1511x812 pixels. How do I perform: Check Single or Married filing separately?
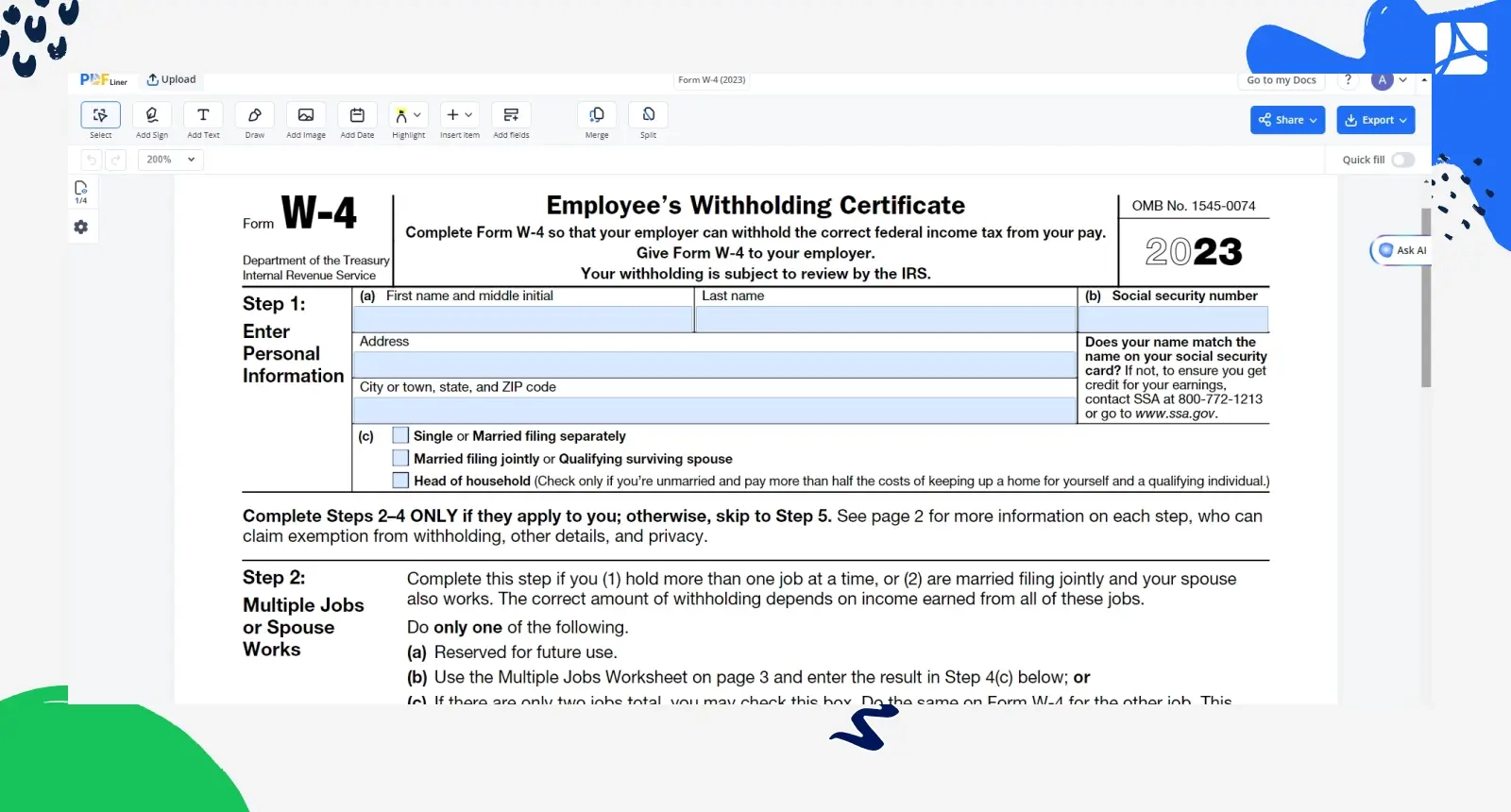[x=400, y=435]
